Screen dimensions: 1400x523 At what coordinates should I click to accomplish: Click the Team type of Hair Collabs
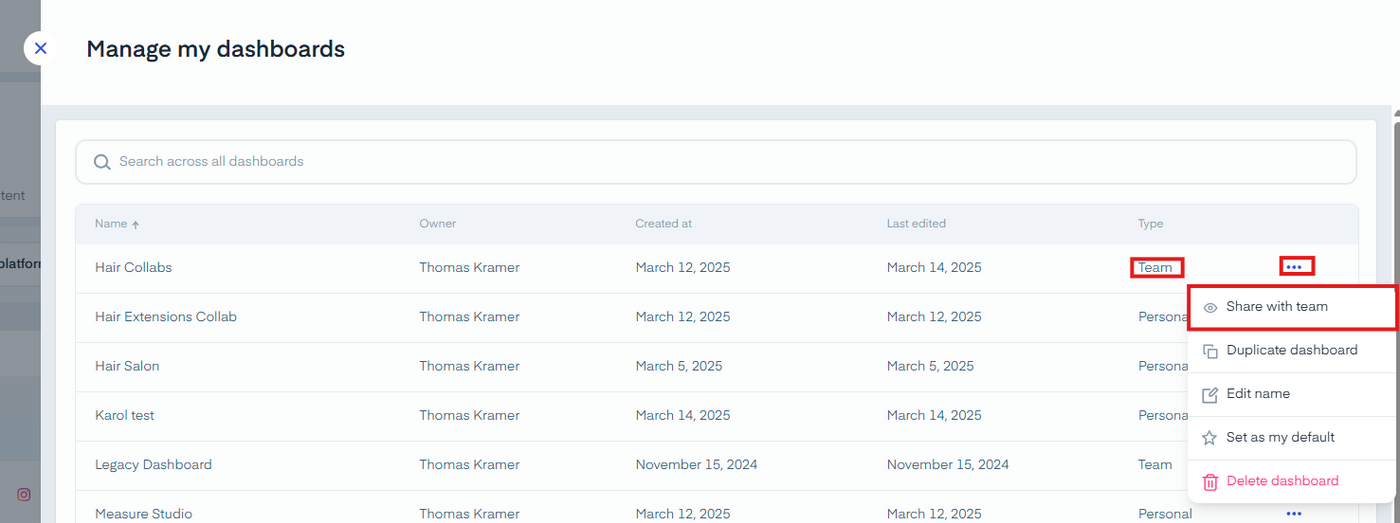pyautogui.click(x=1155, y=268)
